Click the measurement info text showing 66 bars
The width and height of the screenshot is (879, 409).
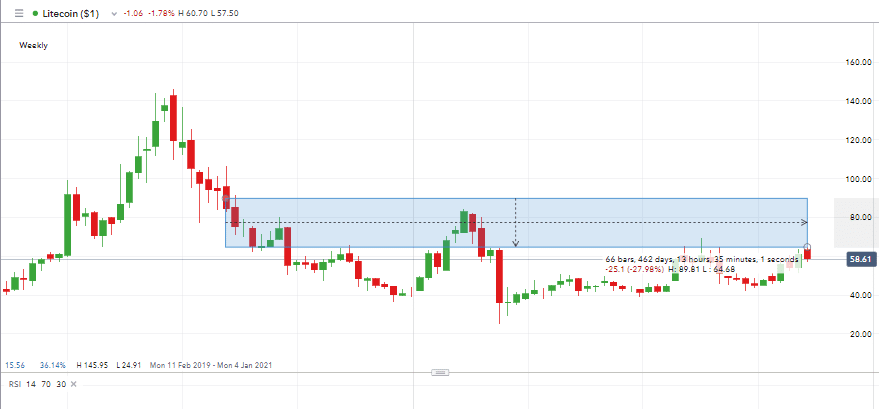pos(700,259)
